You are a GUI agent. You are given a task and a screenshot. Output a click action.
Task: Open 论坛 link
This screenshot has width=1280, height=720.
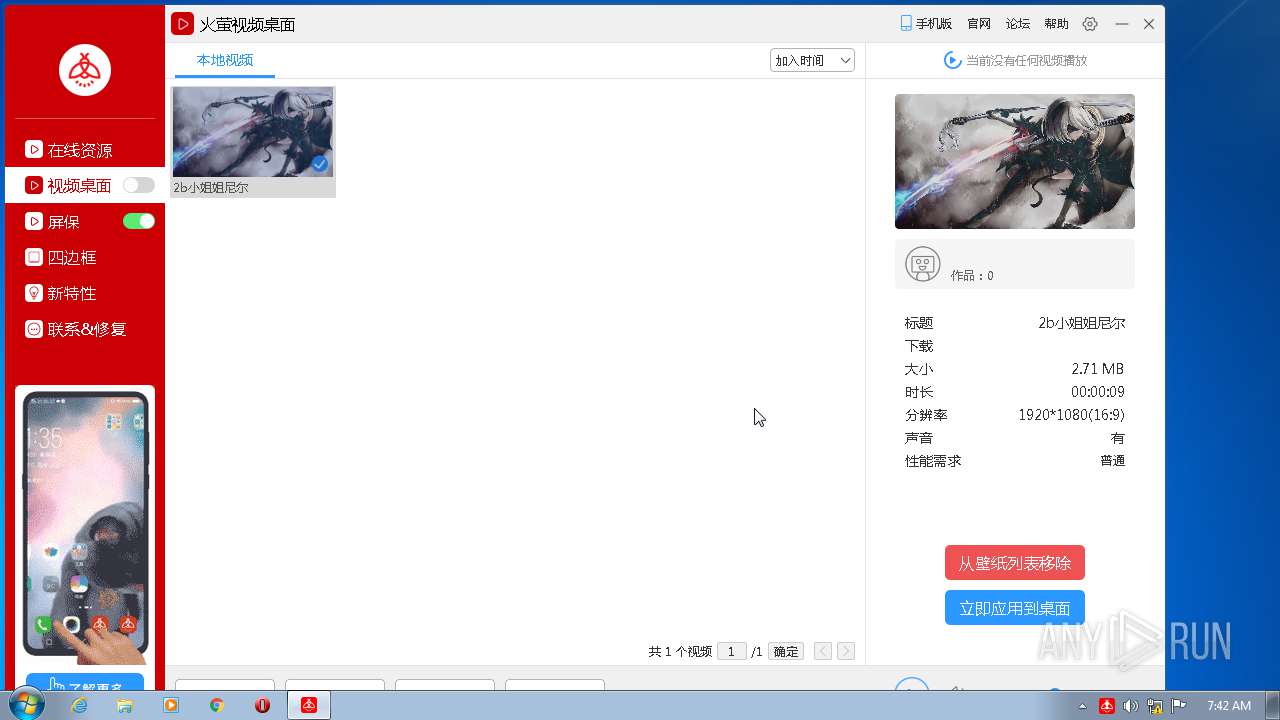1018,24
